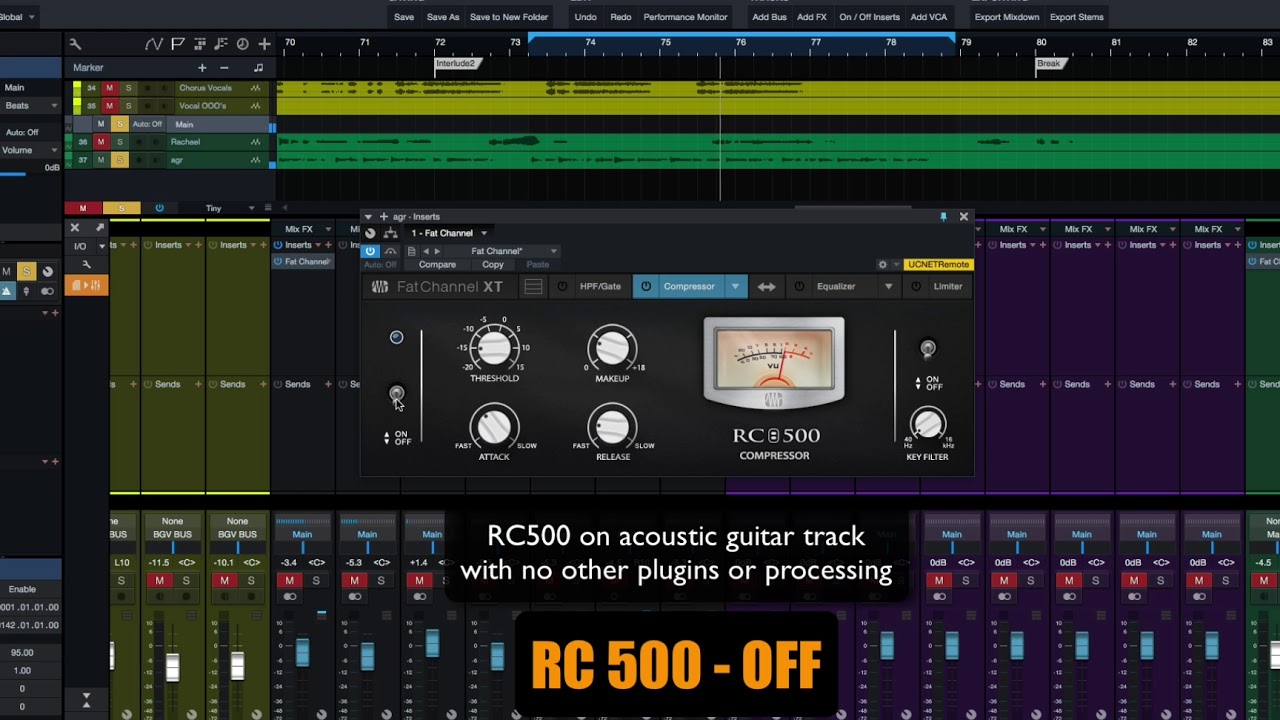Adjust the KEY FILTER frequency knob
The height and width of the screenshot is (720, 1280).
(x=928, y=424)
